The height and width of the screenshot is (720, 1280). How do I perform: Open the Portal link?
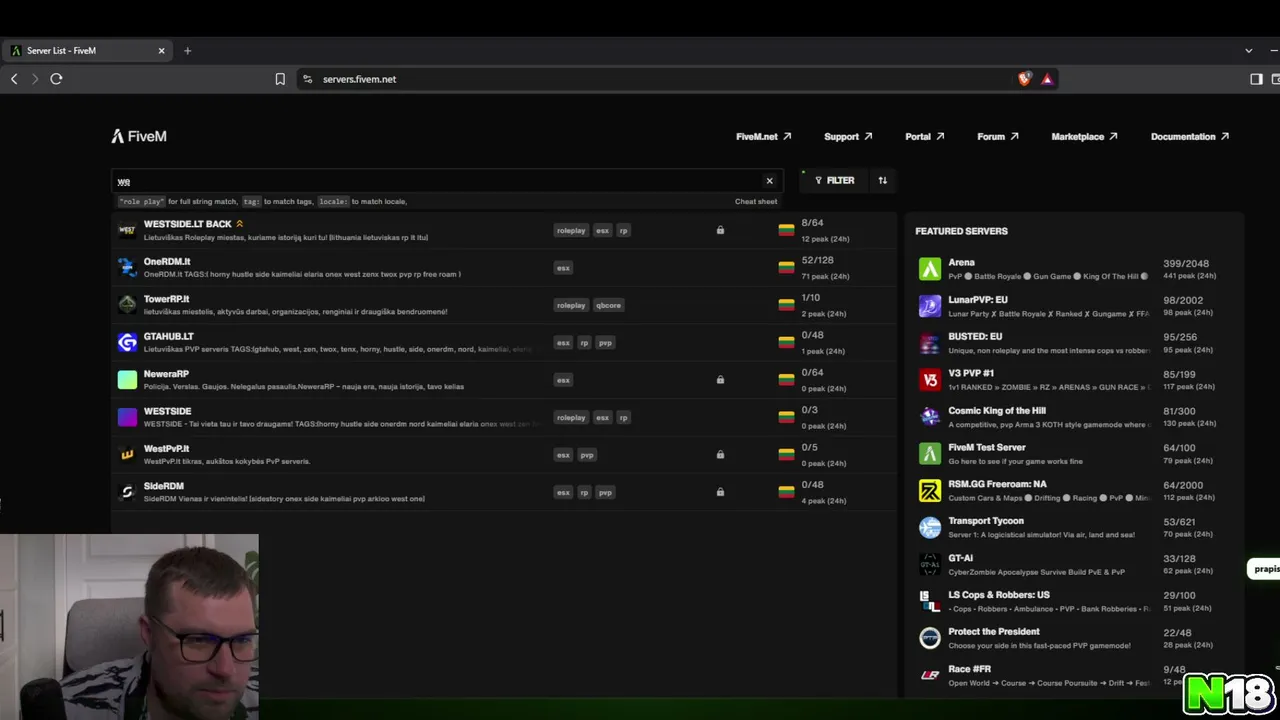924,136
